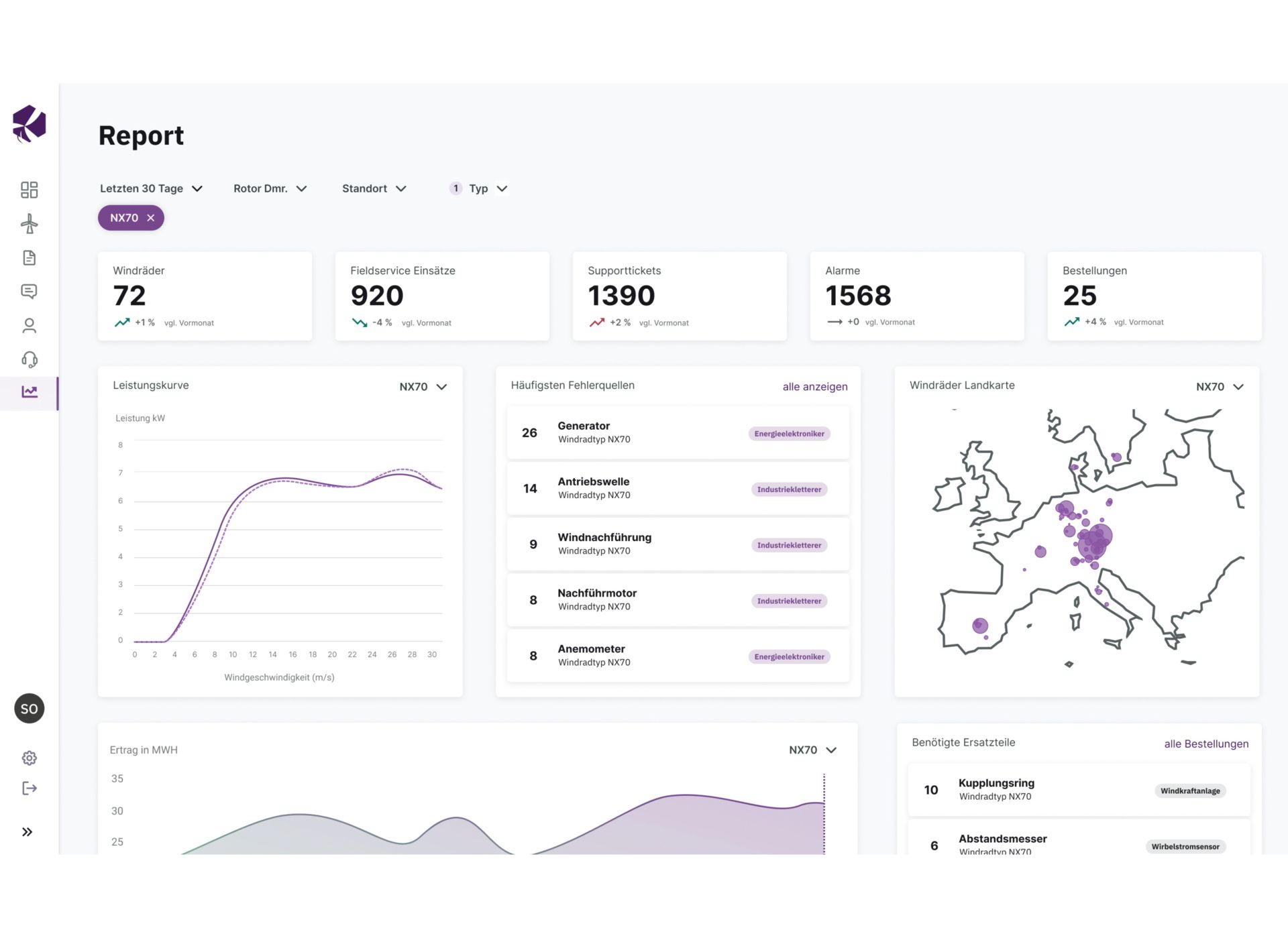The height and width of the screenshot is (938, 1288).
Task: Expand sidebar with double chevron icon
Action: [x=28, y=832]
